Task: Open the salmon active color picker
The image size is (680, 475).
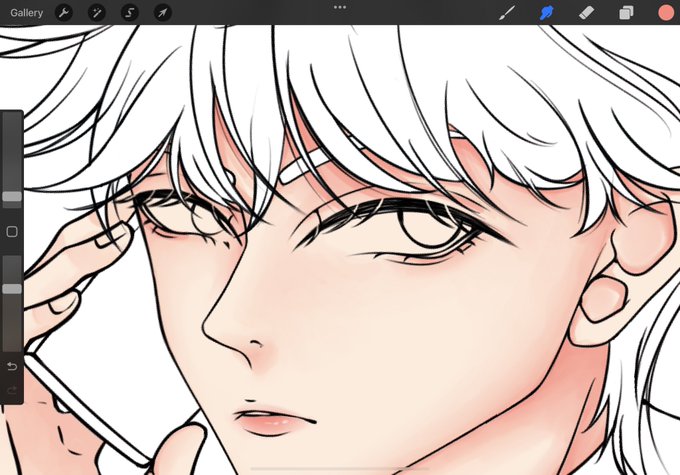Action: (666, 13)
